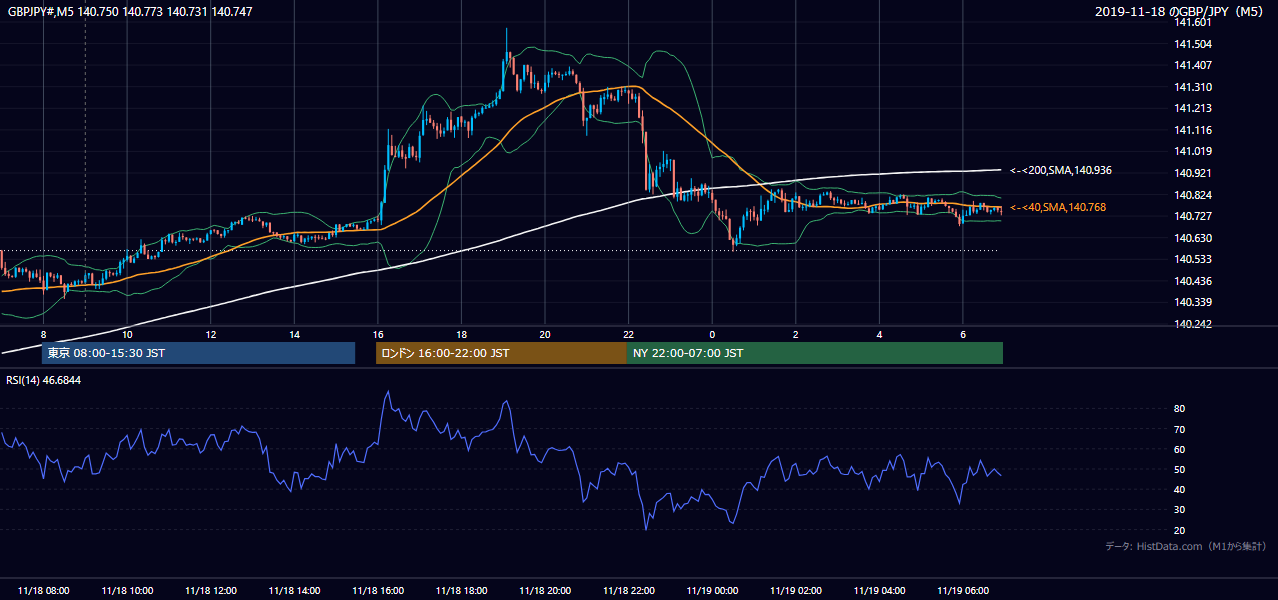The image size is (1278, 600).
Task: Click price axis value 141.213
Action: click(x=1193, y=109)
